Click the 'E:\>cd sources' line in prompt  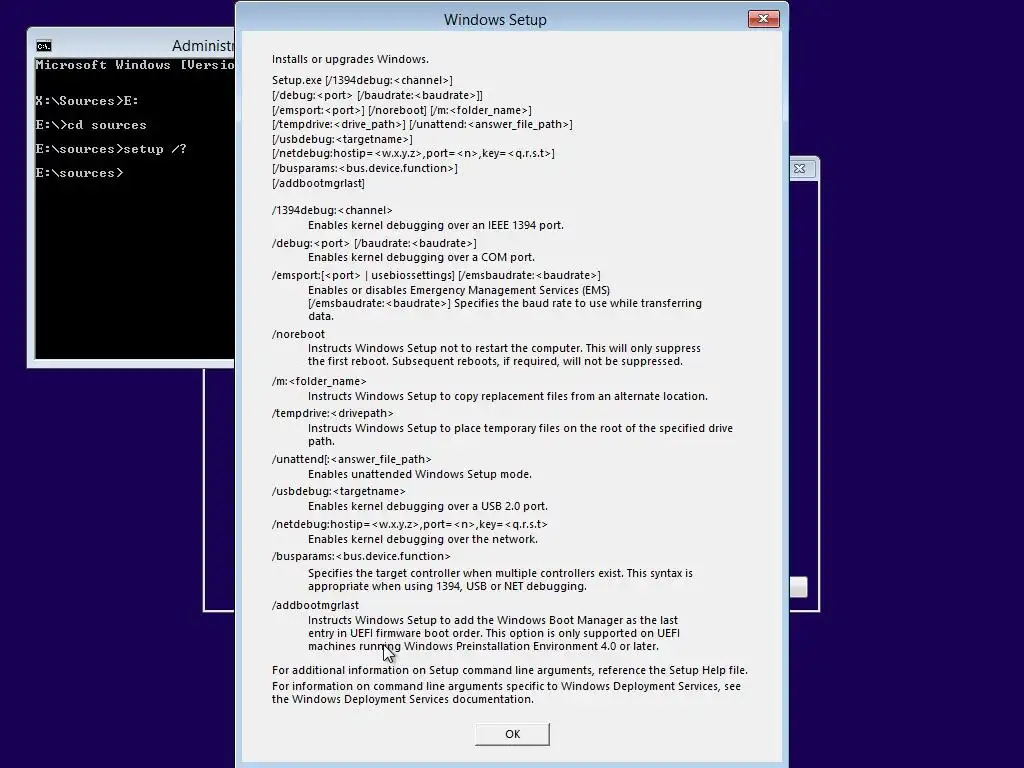[91, 125]
